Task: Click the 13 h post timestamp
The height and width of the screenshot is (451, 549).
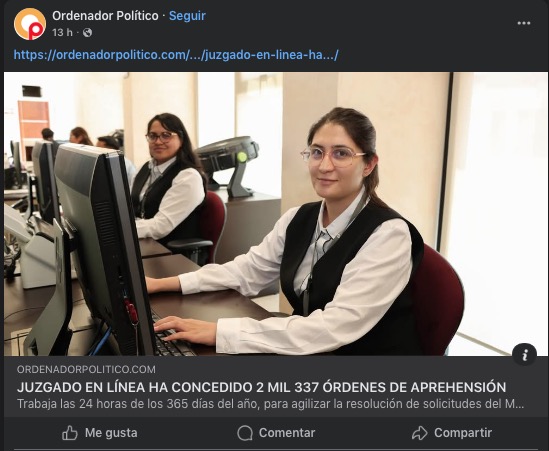Action: (x=62, y=33)
